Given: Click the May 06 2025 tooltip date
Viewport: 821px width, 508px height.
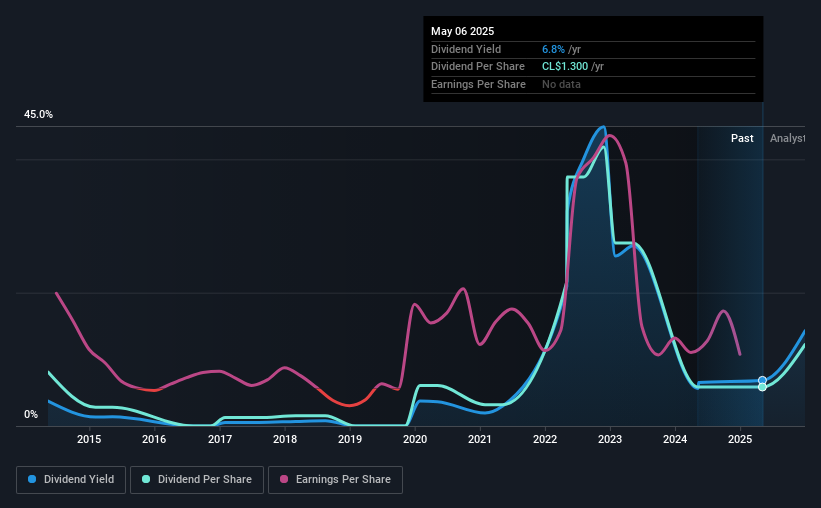Looking at the screenshot, I should click(x=462, y=31).
